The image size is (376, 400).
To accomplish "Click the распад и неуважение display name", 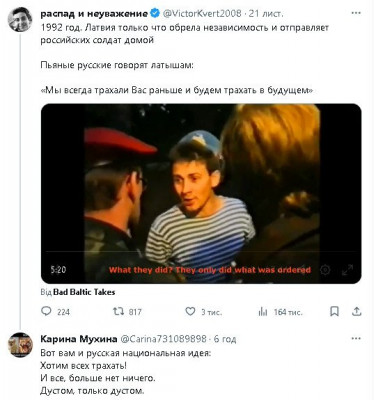I will point(94,14).
